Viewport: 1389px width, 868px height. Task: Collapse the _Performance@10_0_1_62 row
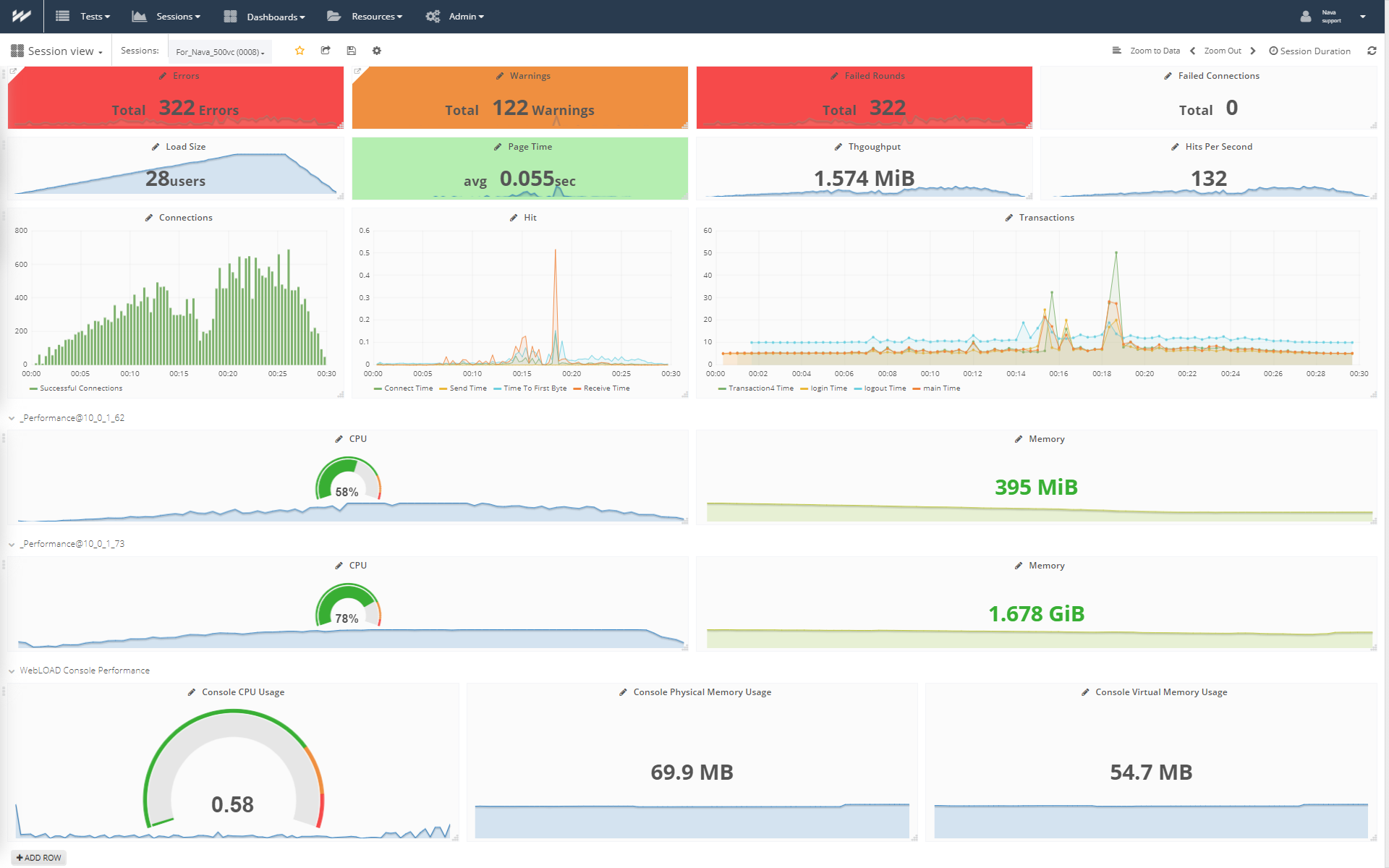(12, 418)
